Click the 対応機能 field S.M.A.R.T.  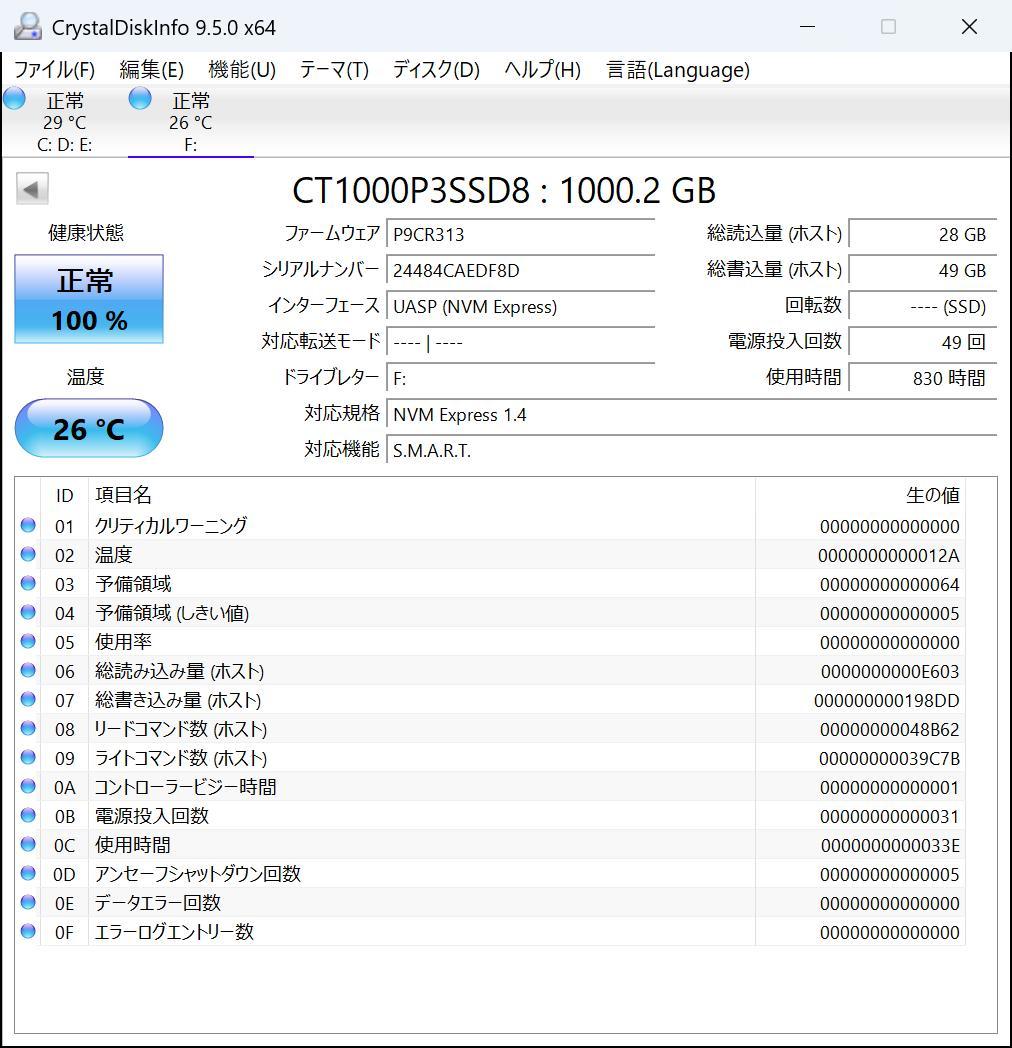point(691,451)
